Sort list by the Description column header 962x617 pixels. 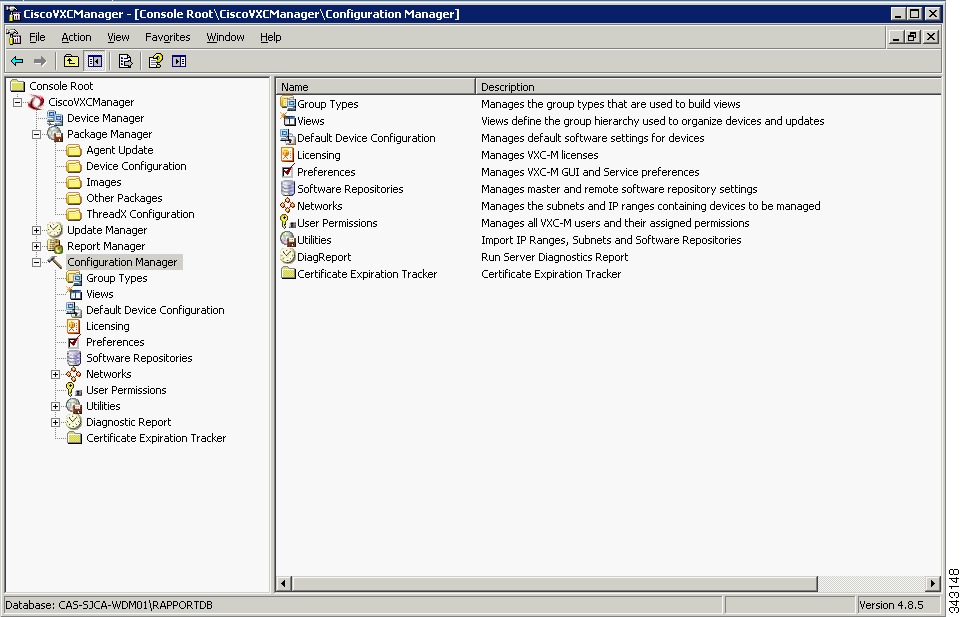(708, 86)
